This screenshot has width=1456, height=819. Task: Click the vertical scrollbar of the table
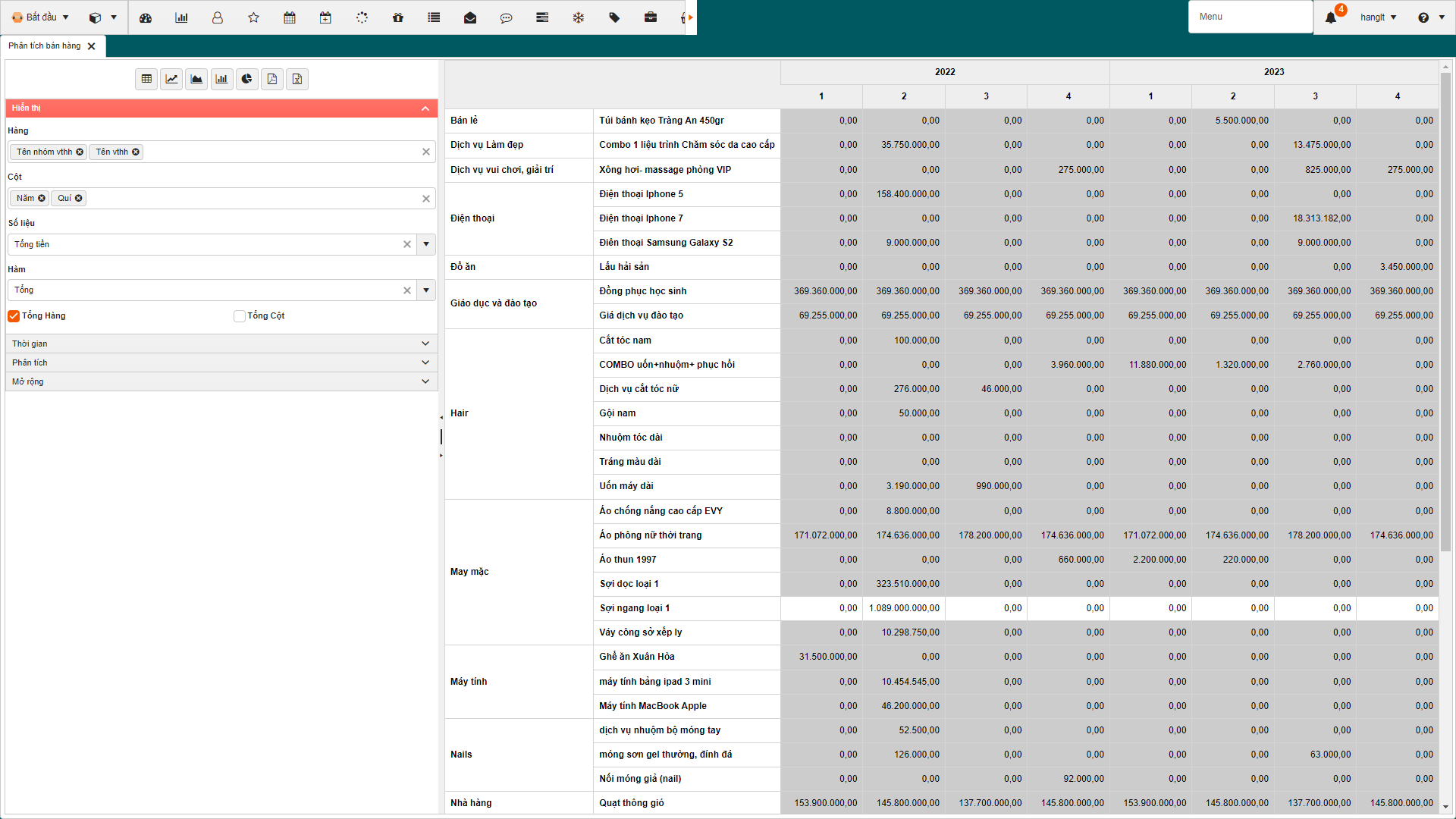tap(1445, 311)
